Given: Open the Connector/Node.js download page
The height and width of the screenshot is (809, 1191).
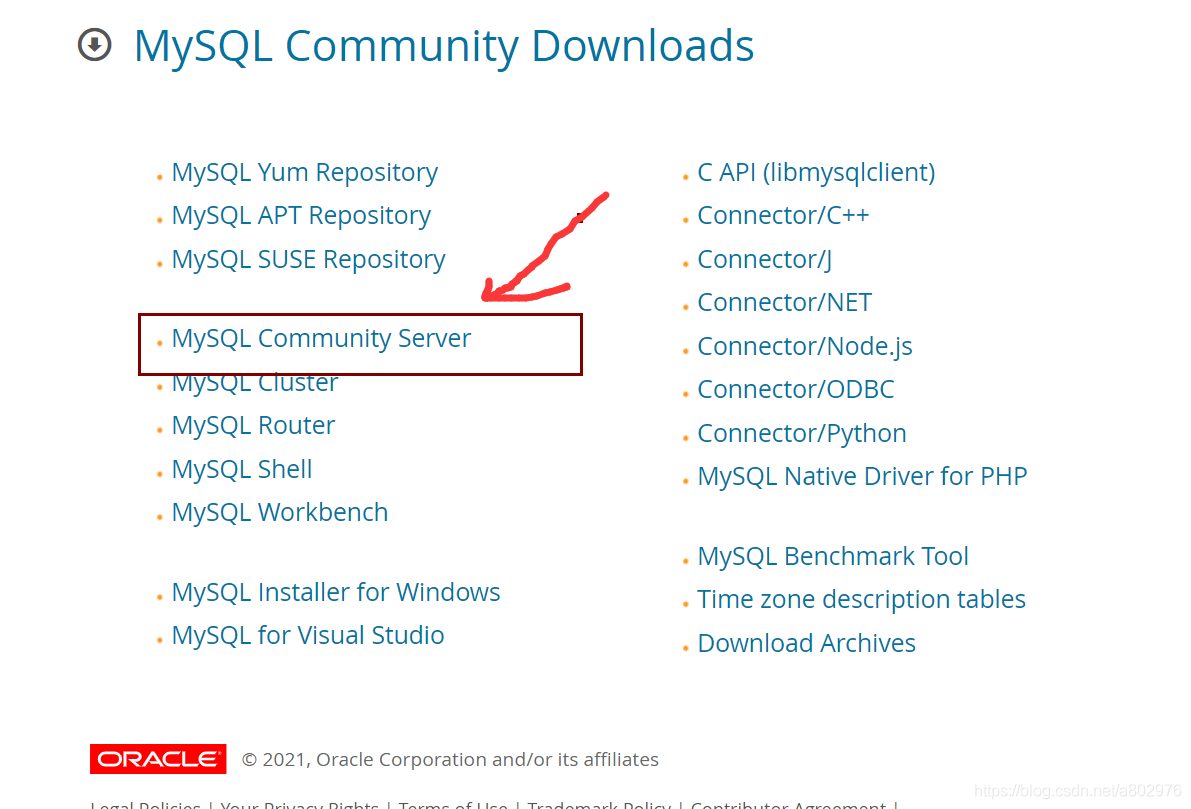Looking at the screenshot, I should click(805, 346).
